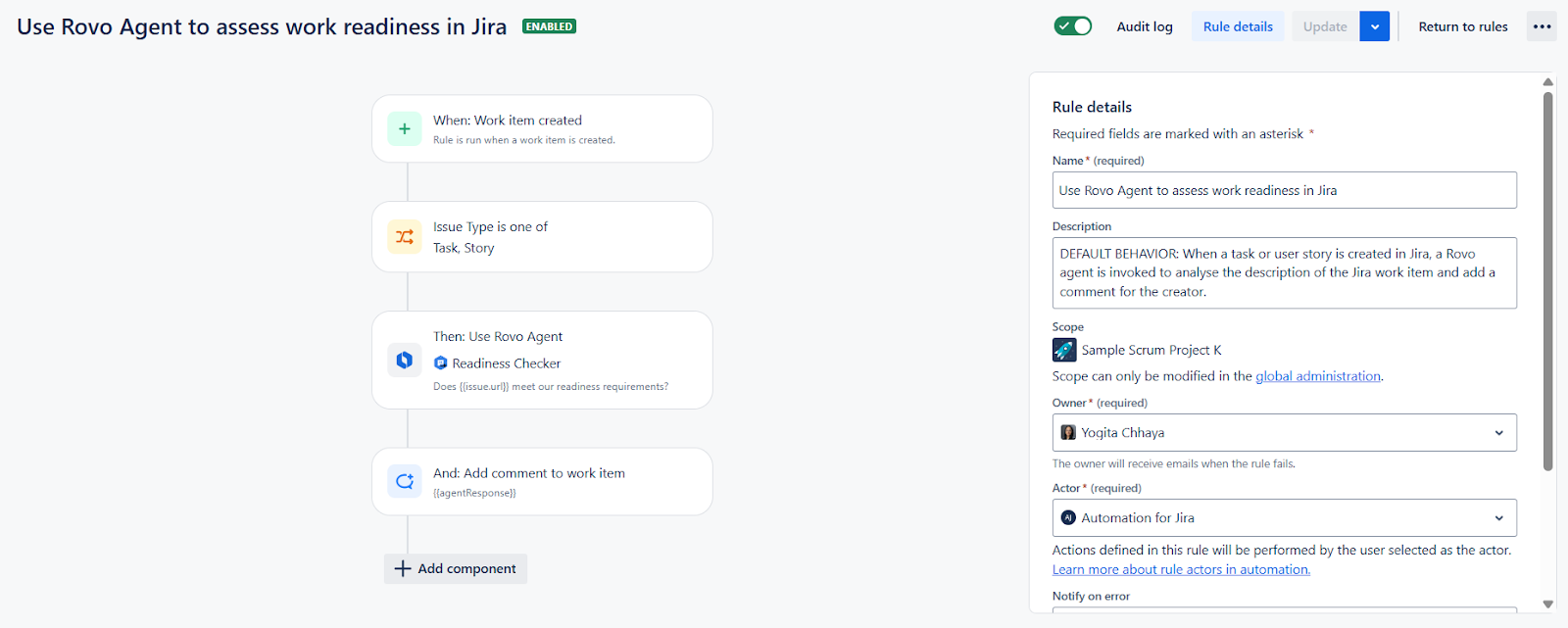Open the Update button dropdown arrow
The image size is (1568, 628).
pyautogui.click(x=1375, y=26)
